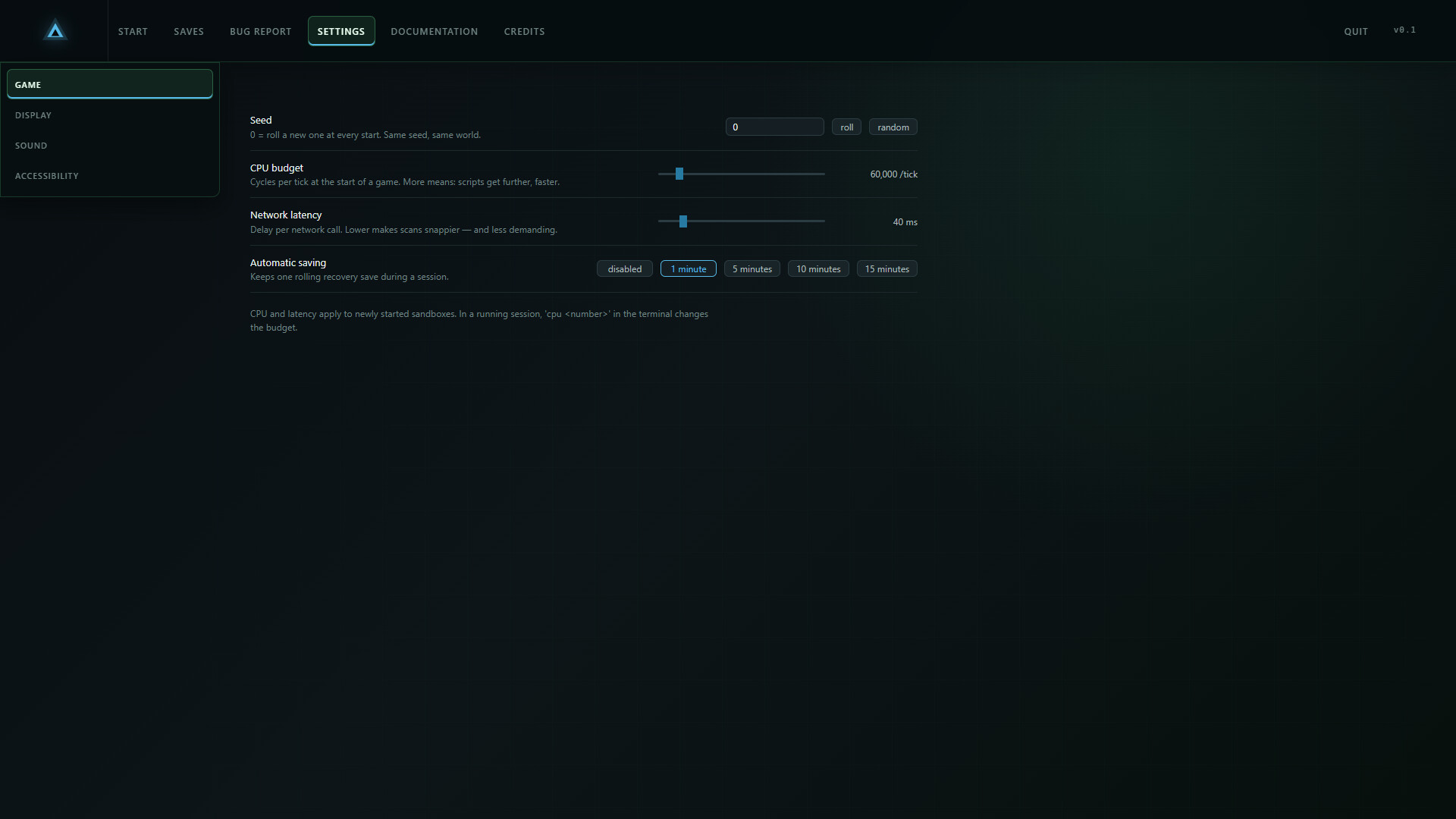Set automatic saving to disabled

click(624, 268)
